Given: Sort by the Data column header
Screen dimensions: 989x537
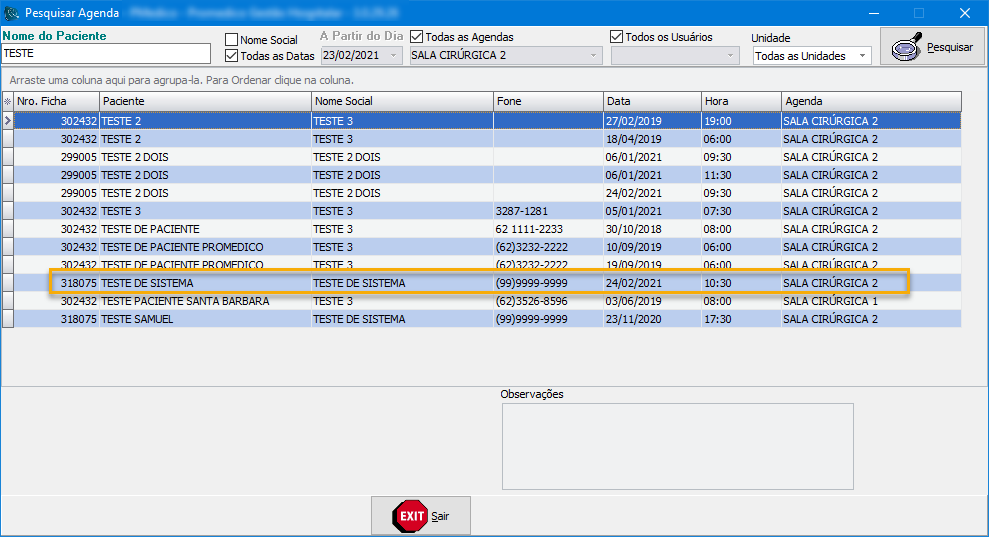Looking at the screenshot, I should [651, 101].
